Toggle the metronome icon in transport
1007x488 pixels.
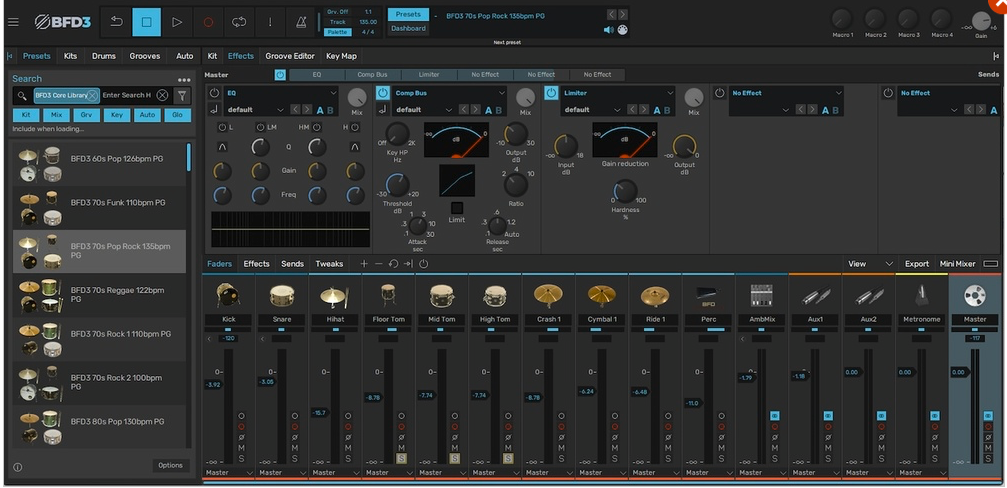pos(301,22)
